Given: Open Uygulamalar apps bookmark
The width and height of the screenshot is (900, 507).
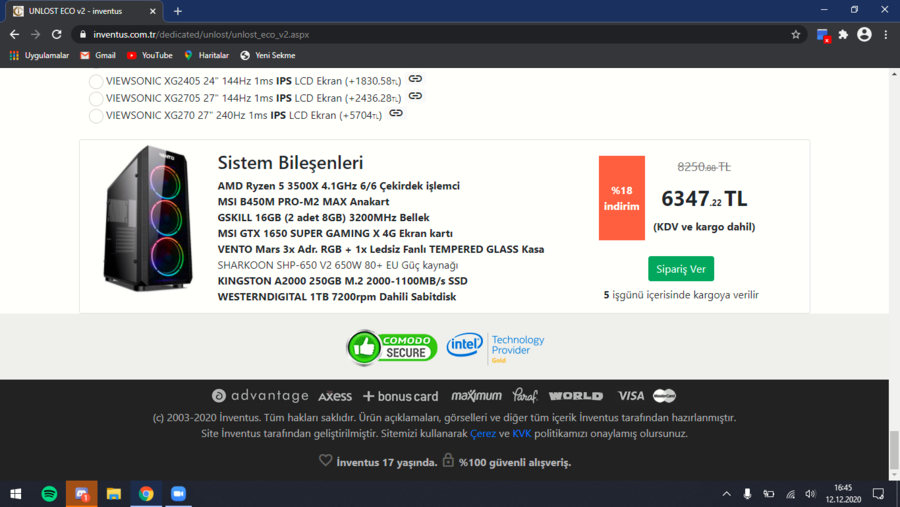Looking at the screenshot, I should [39, 55].
